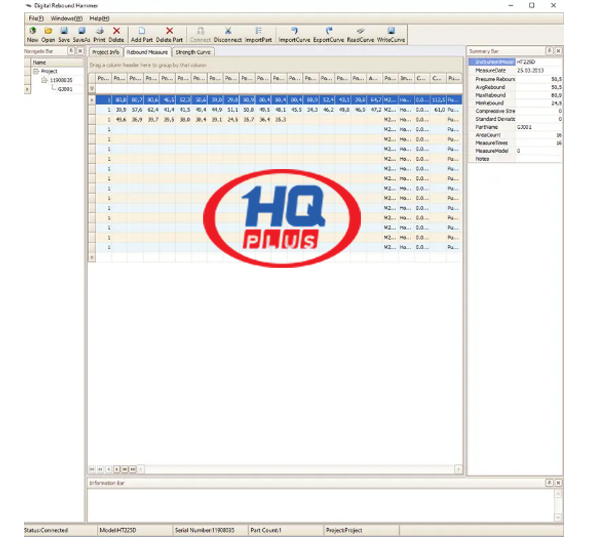Print the data with the Print icon
The height and width of the screenshot is (540, 600).
[99, 35]
